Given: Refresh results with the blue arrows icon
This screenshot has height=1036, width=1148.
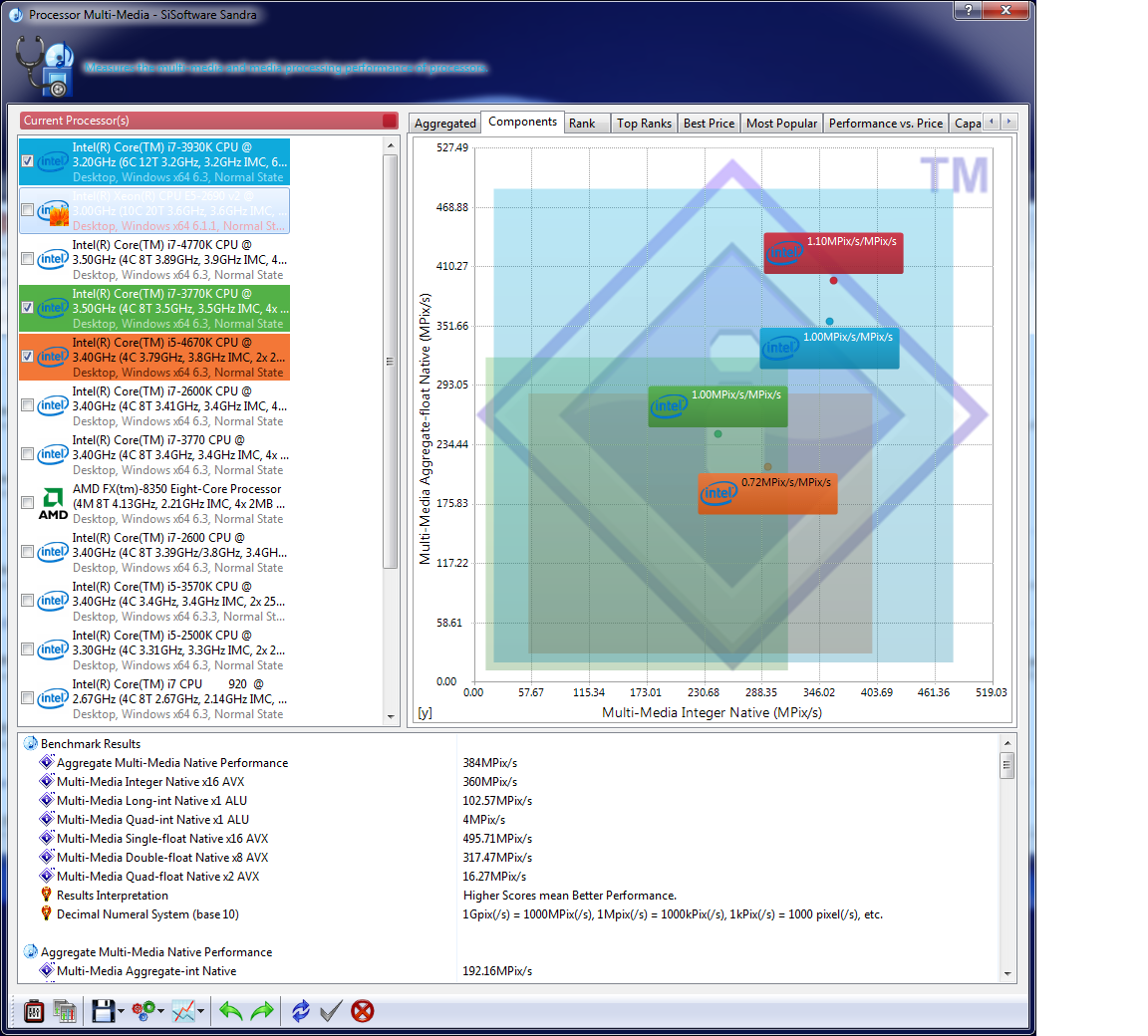Looking at the screenshot, I should [x=300, y=1011].
